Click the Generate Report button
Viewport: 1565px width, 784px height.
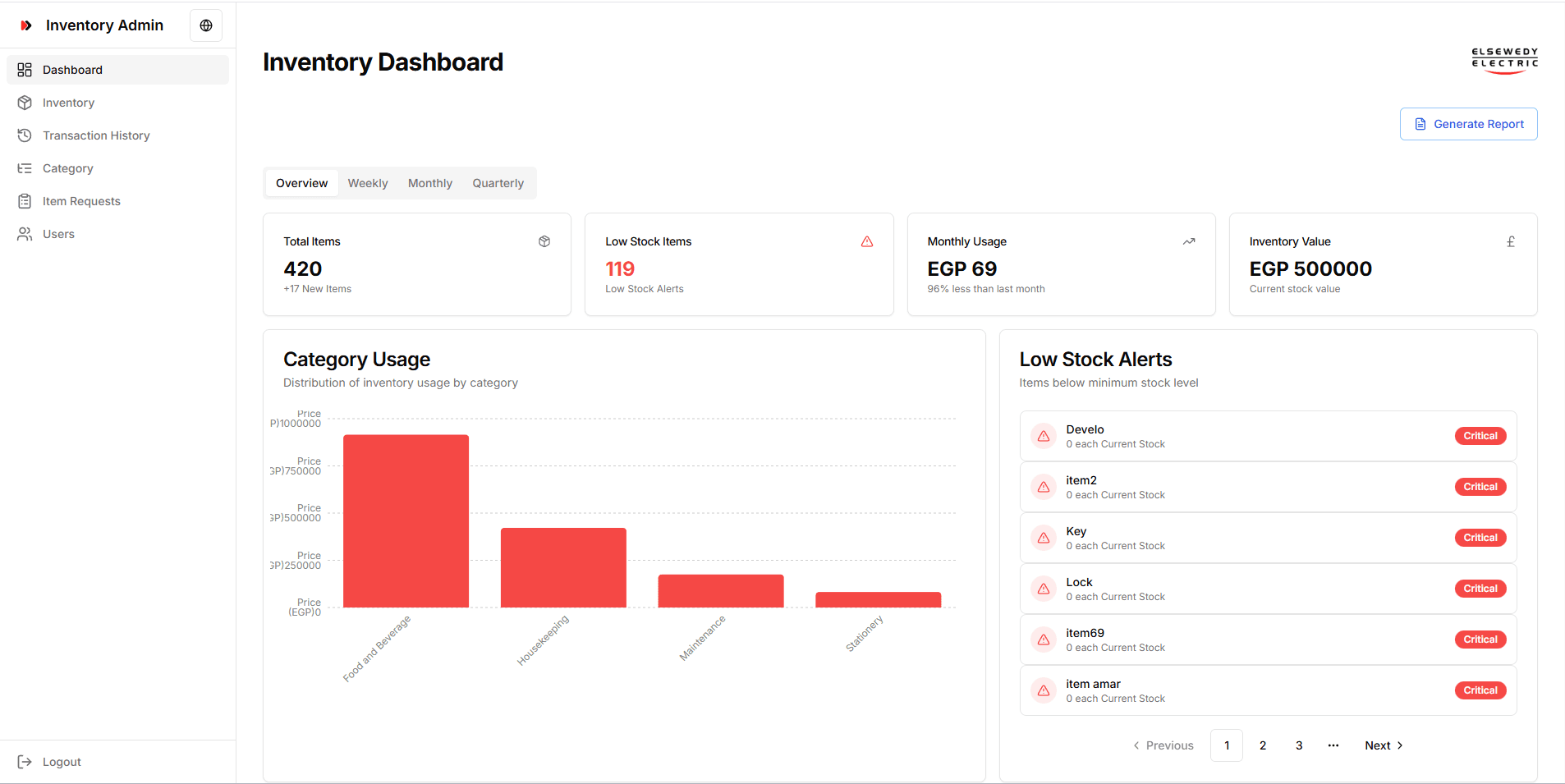[1468, 124]
